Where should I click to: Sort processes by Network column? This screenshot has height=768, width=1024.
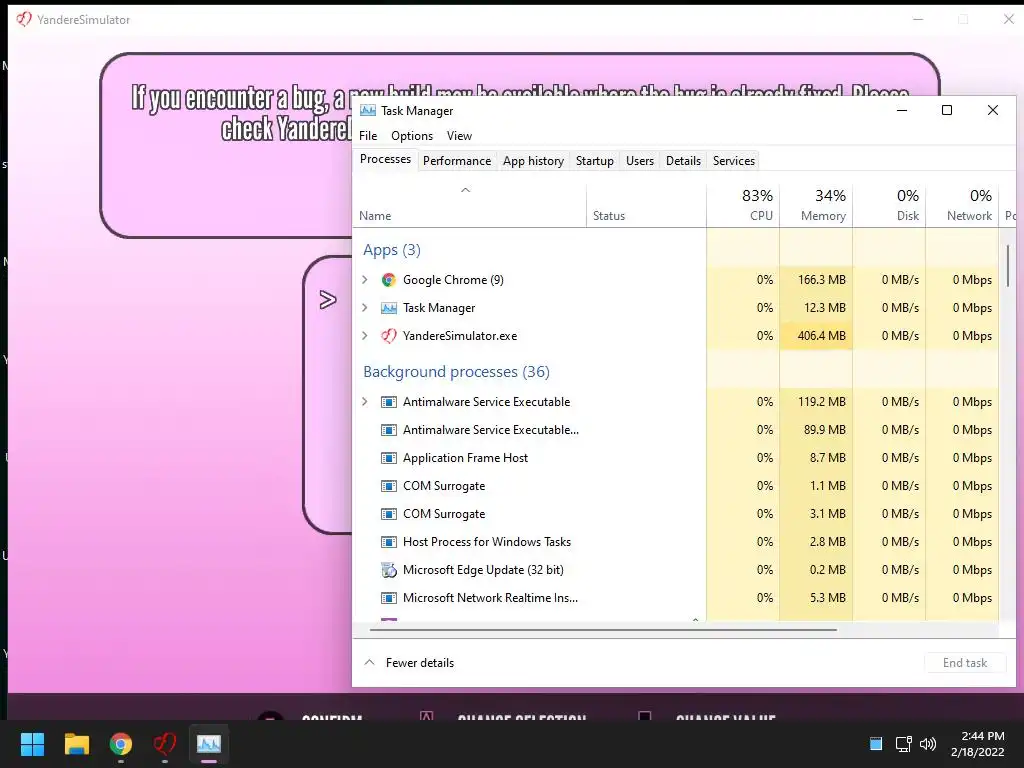point(963,205)
